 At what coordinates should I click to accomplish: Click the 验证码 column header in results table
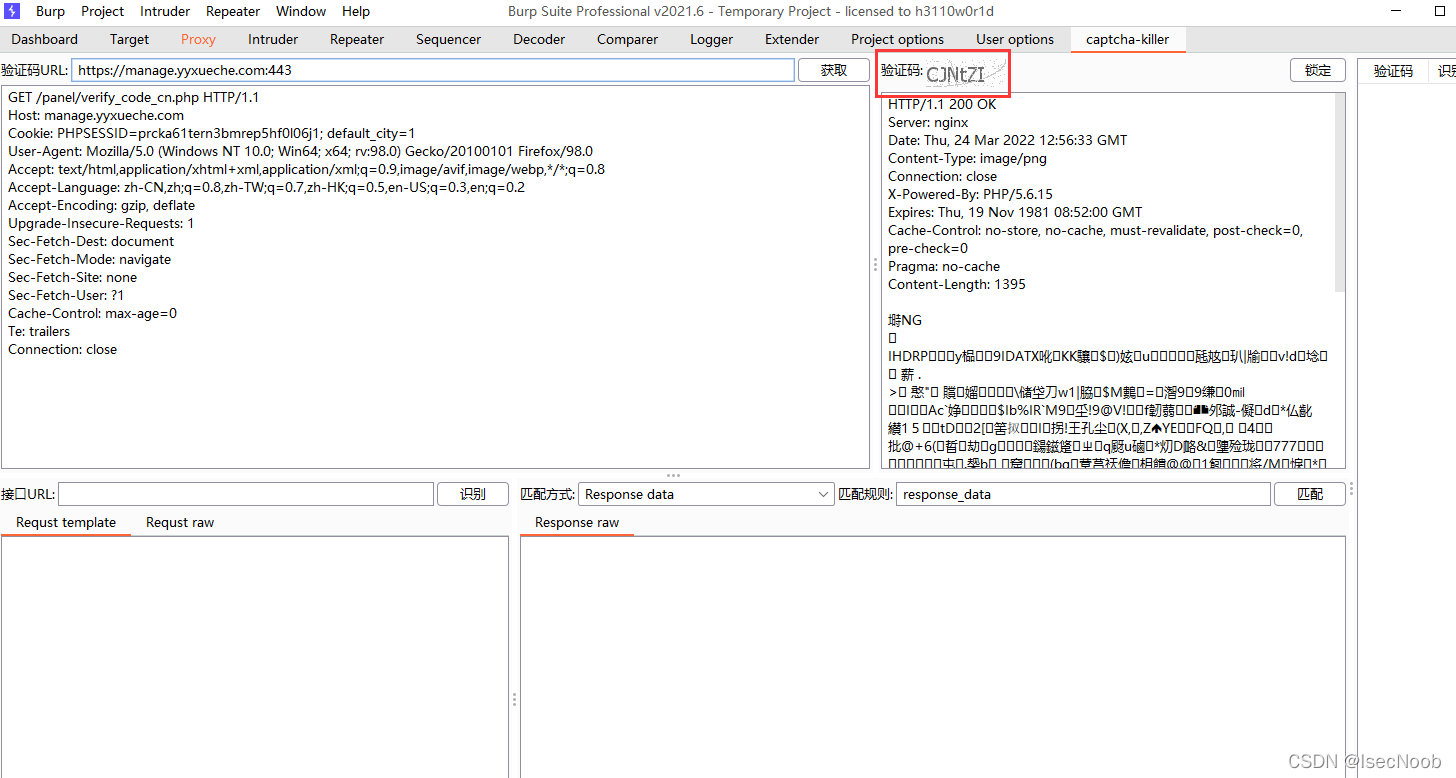pyautogui.click(x=1393, y=71)
